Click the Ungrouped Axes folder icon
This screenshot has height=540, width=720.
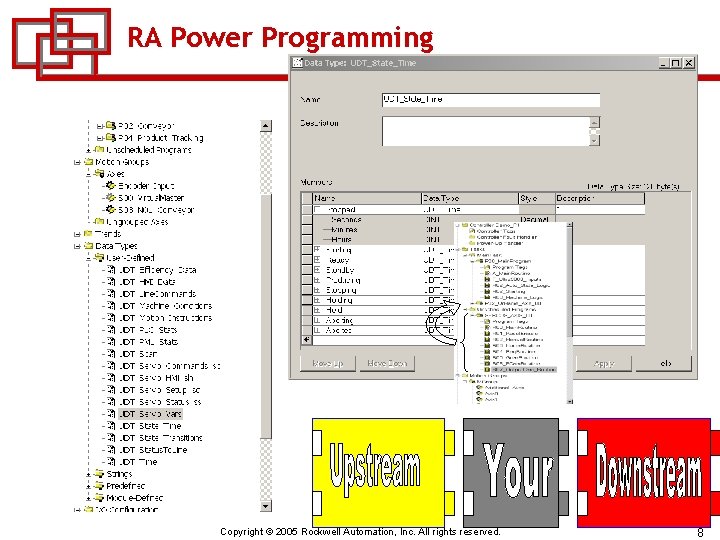click(99, 221)
